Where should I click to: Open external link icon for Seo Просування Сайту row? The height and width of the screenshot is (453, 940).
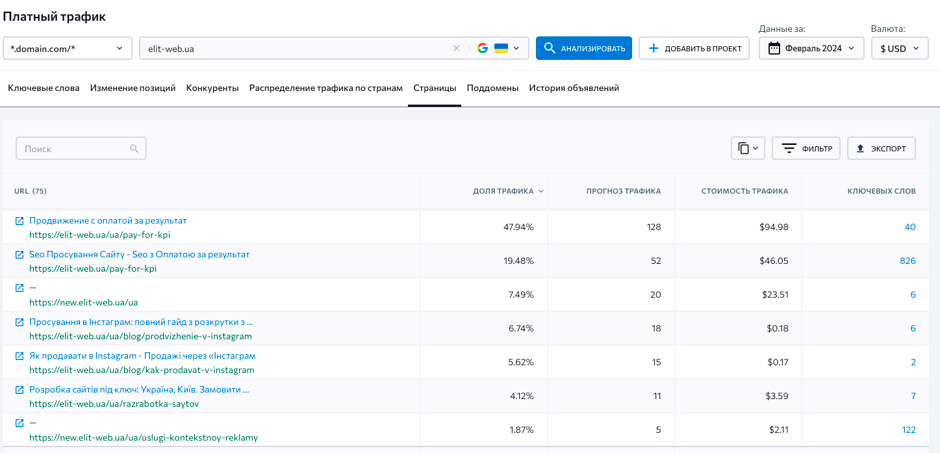pyautogui.click(x=19, y=255)
